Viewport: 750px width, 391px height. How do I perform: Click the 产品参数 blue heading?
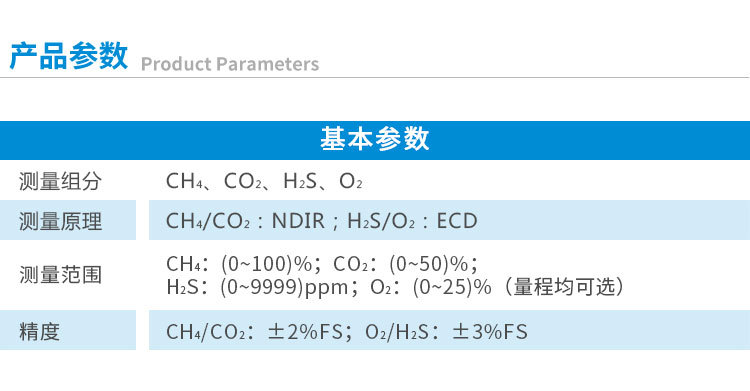[69, 56]
